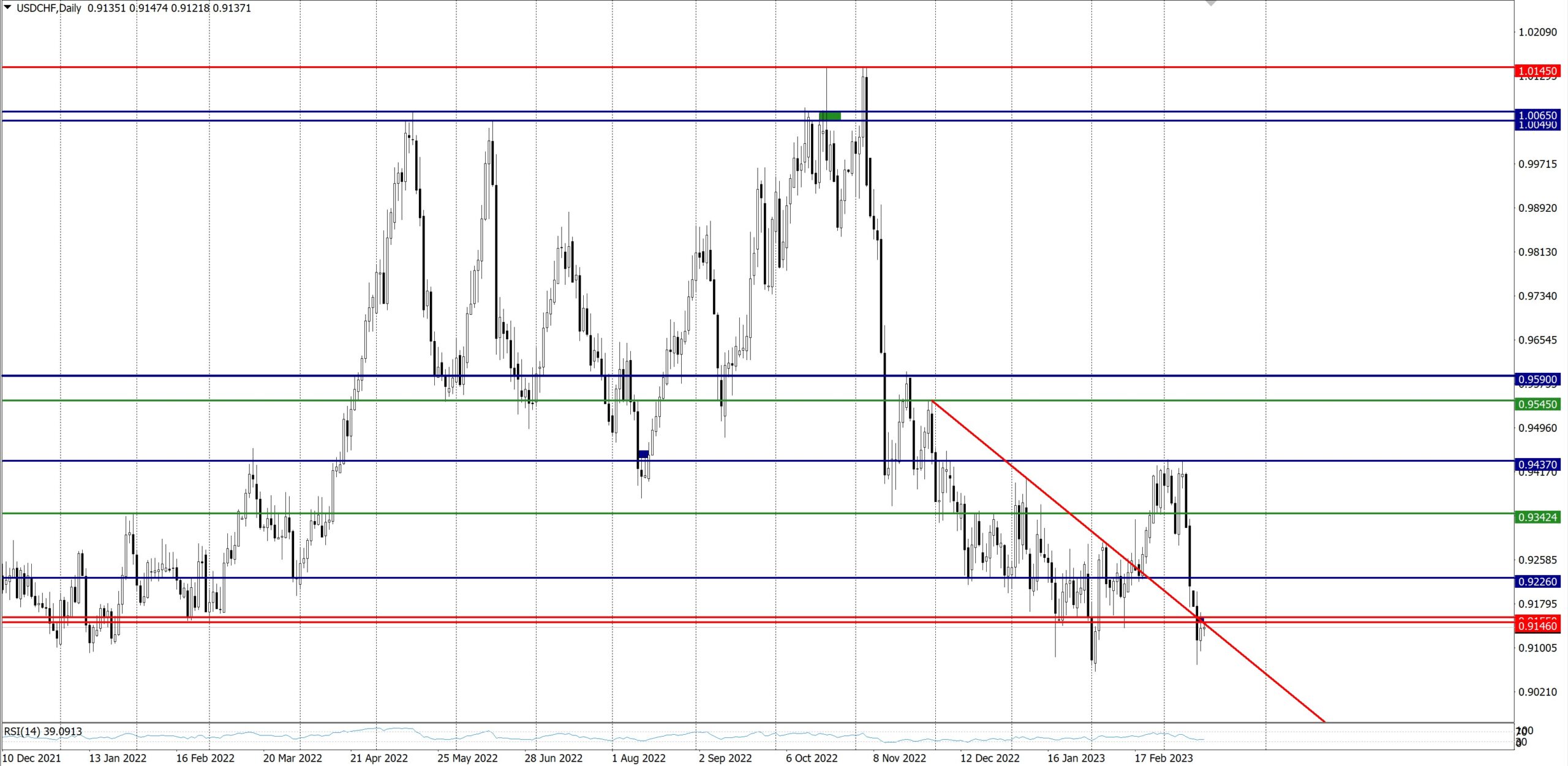Click the green 0.93424 price label
The image size is (1568, 766).
point(1537,517)
